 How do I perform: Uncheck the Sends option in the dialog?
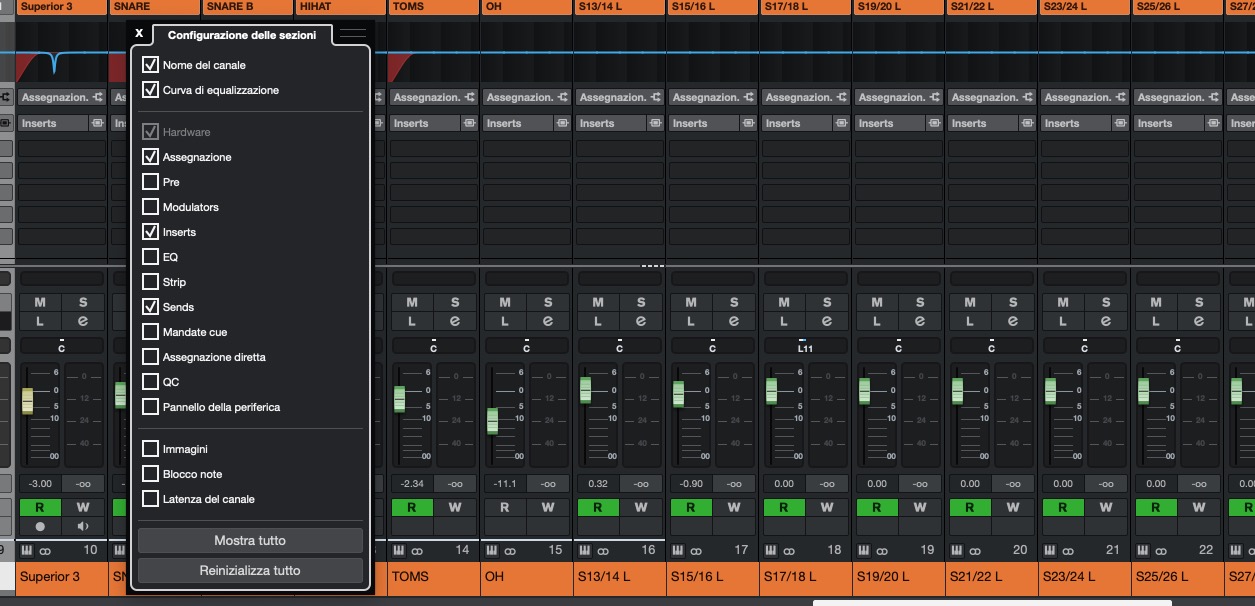pyautogui.click(x=151, y=307)
